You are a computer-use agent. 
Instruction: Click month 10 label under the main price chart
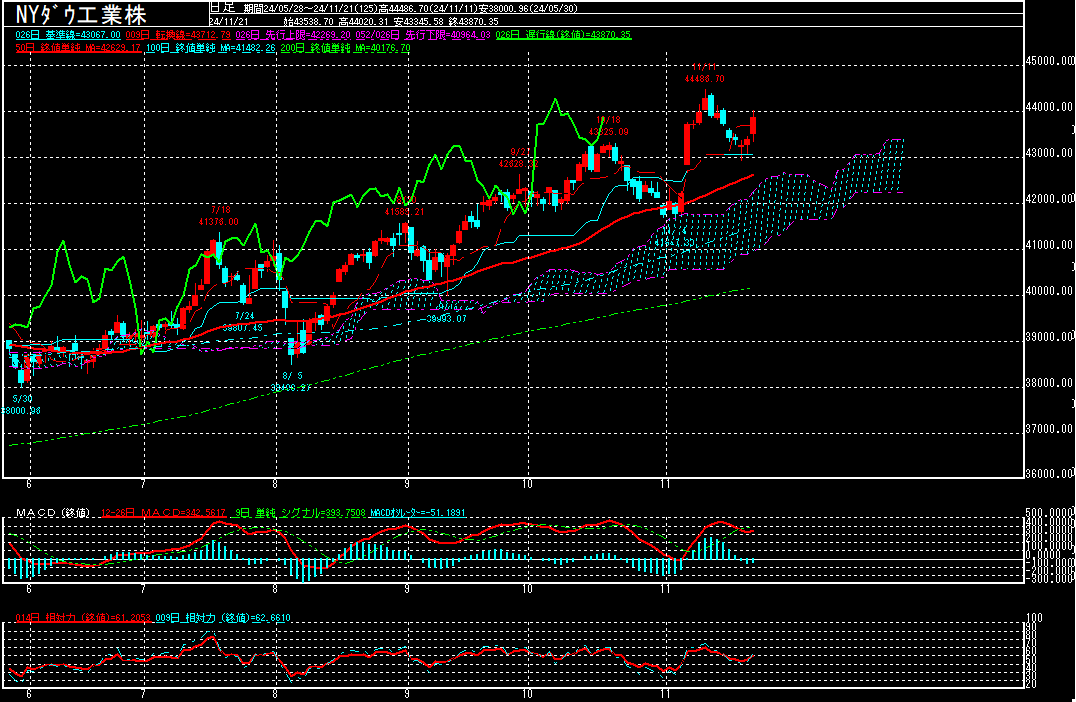[x=527, y=484]
